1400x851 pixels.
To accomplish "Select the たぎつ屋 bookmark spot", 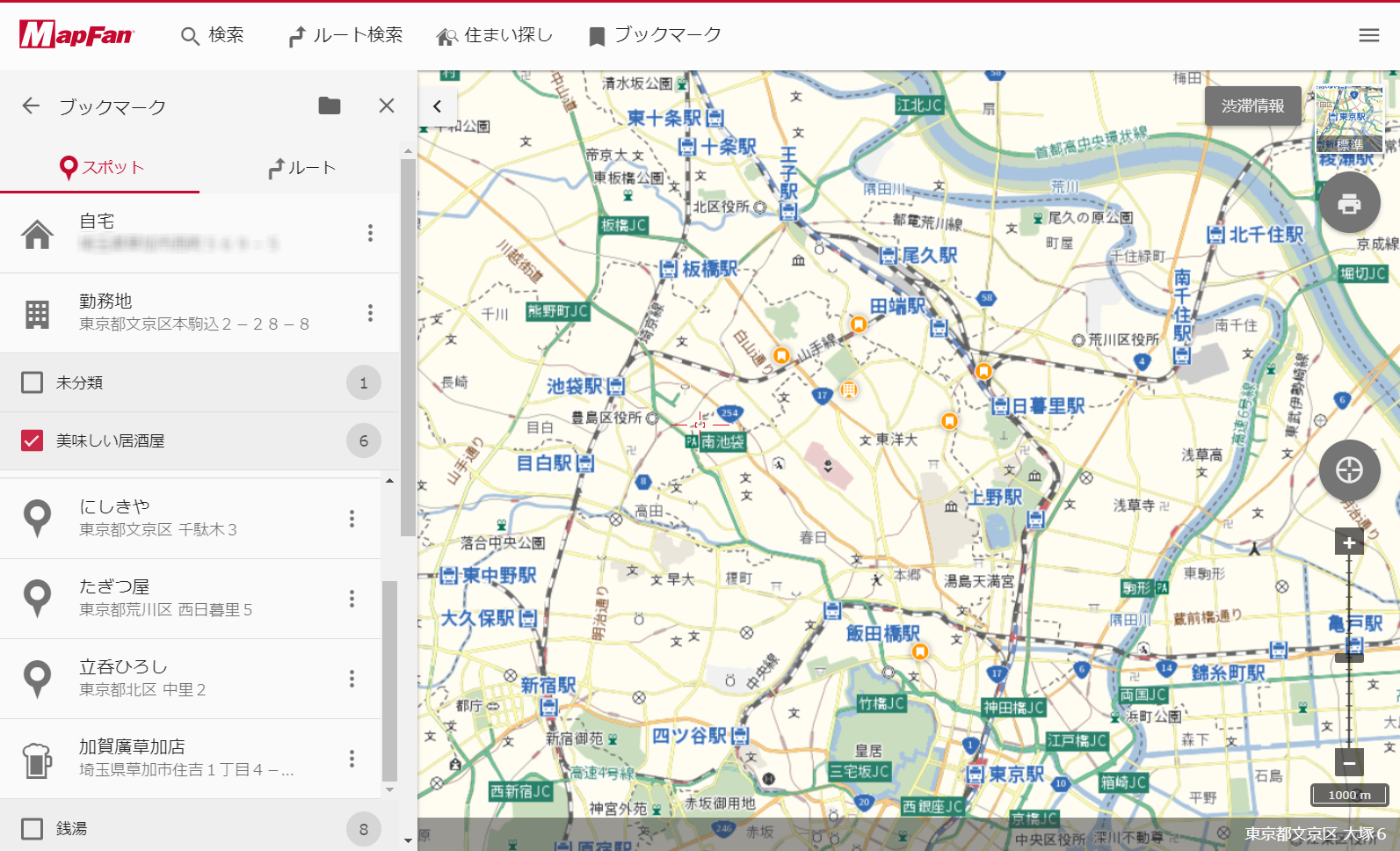I will (191, 598).
